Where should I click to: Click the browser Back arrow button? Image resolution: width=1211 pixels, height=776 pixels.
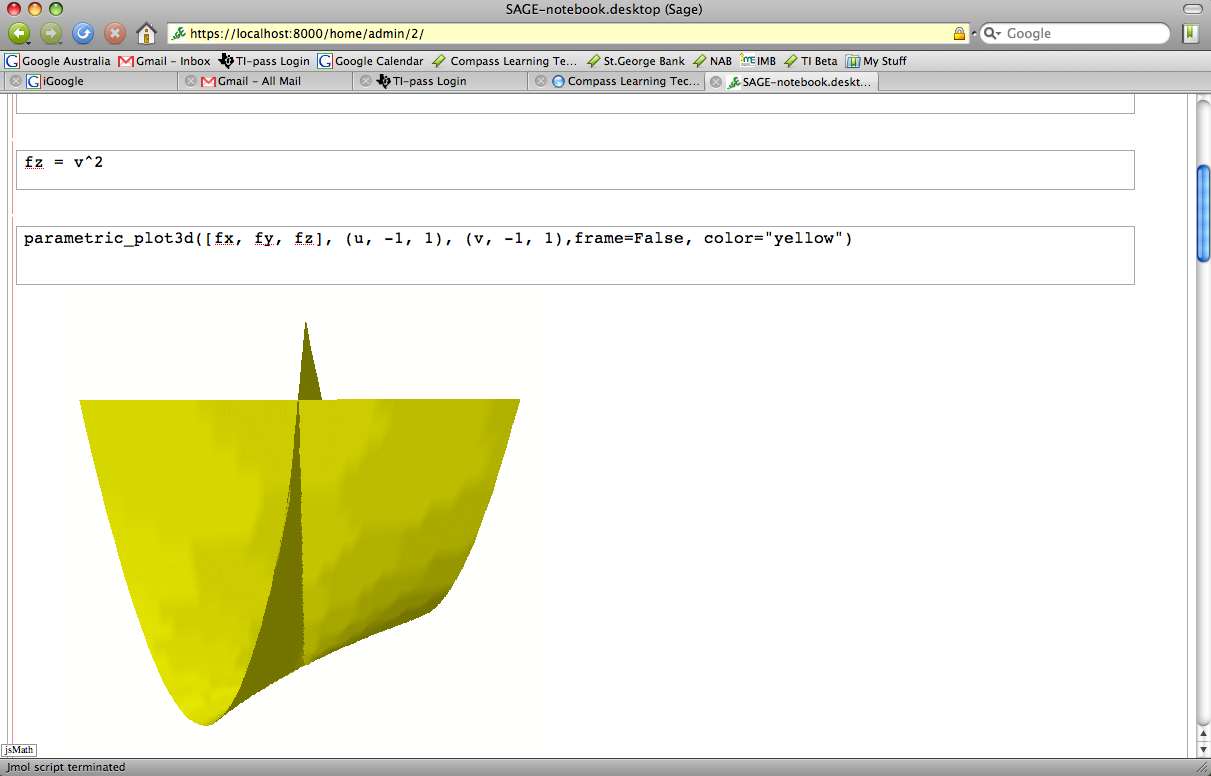(x=20, y=33)
